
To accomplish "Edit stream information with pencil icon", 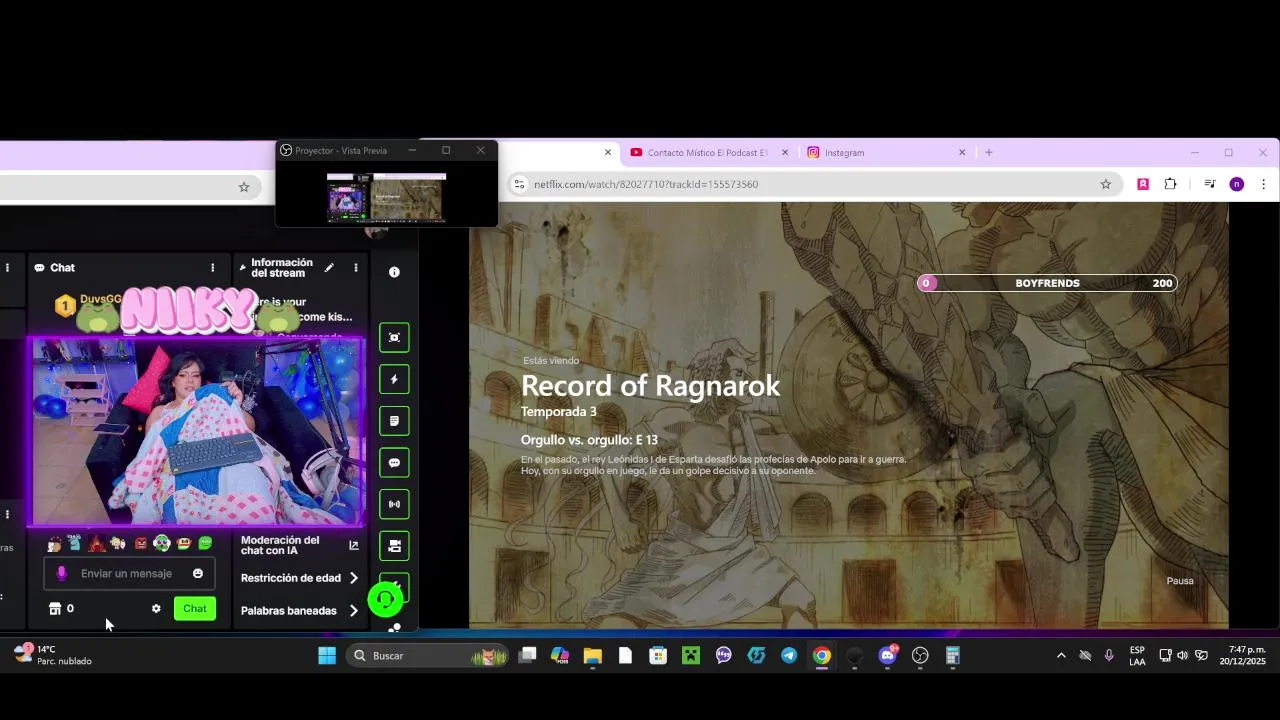I will pos(329,268).
